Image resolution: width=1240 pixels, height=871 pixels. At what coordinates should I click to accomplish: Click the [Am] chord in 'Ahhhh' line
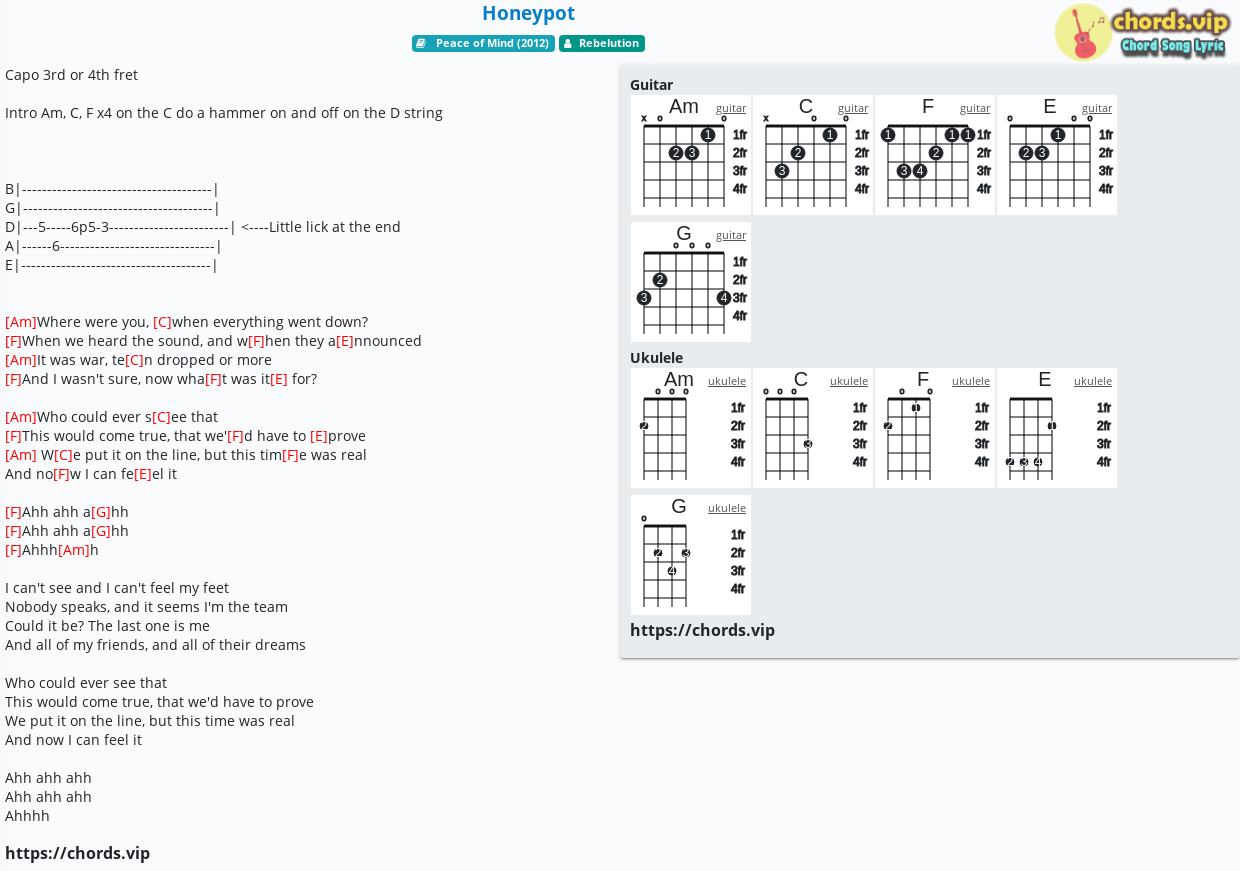(x=74, y=550)
